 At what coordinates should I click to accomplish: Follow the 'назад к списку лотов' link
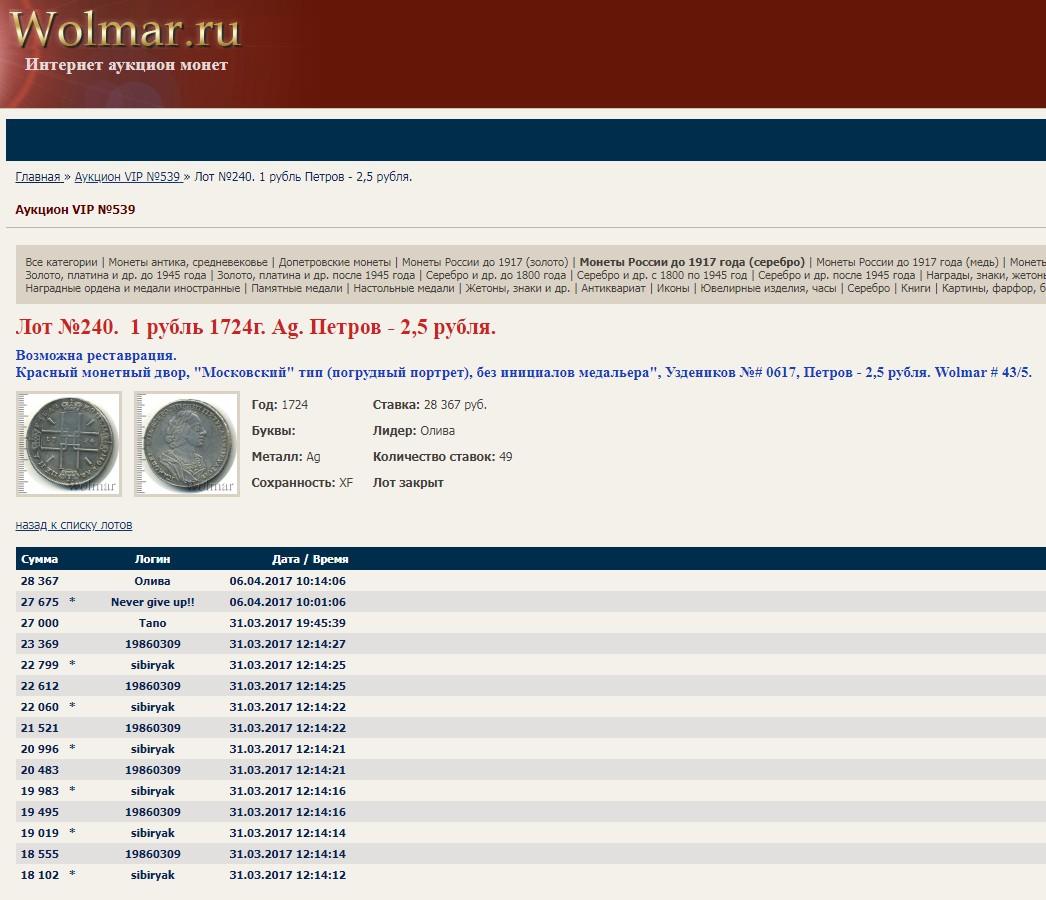coord(74,525)
